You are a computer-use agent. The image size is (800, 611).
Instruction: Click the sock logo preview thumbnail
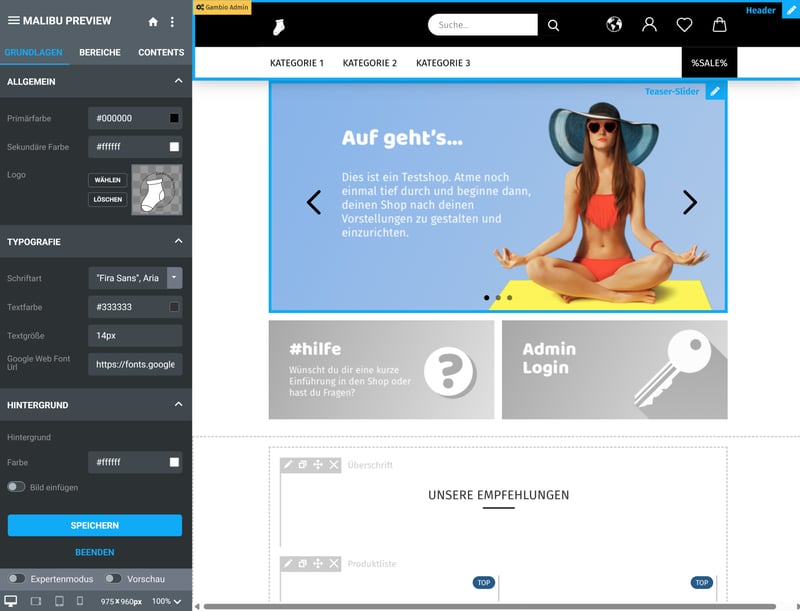point(157,190)
